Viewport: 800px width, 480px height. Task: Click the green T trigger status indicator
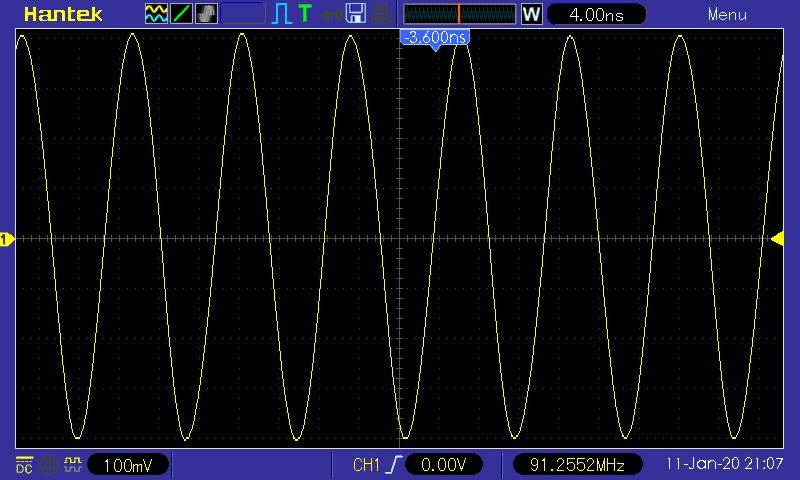pos(305,14)
